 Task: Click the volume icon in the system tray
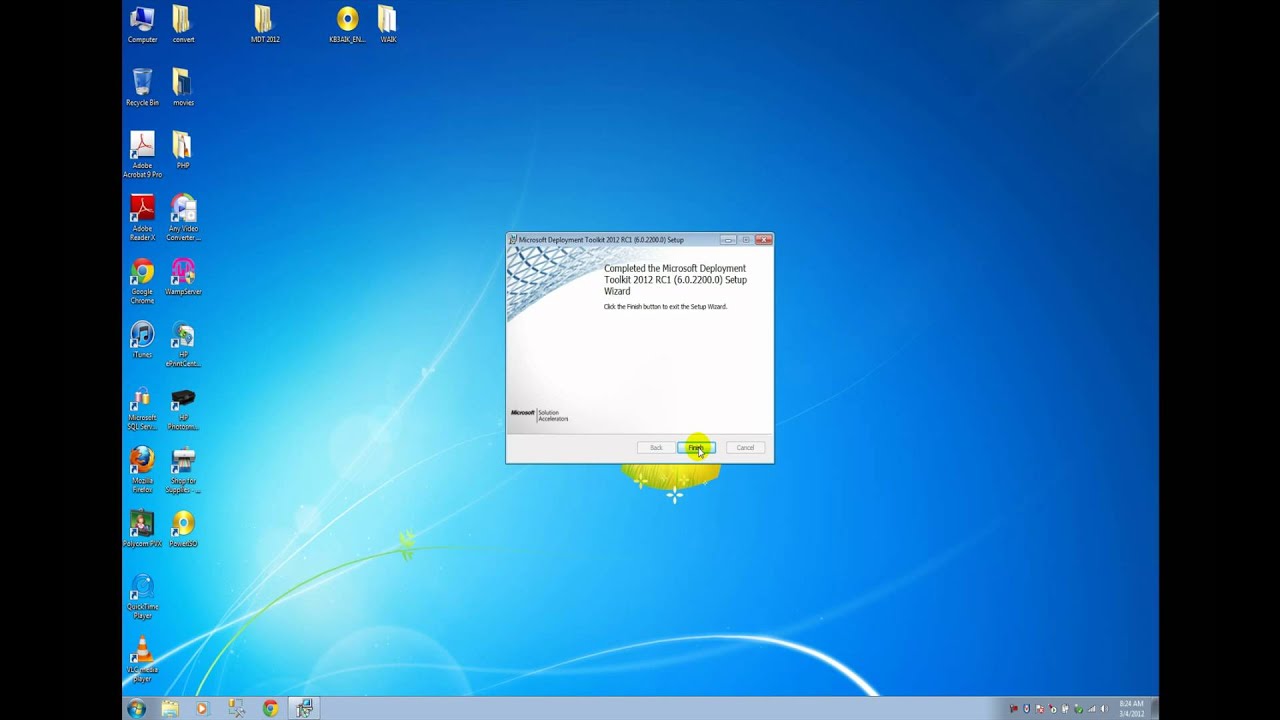[1104, 709]
